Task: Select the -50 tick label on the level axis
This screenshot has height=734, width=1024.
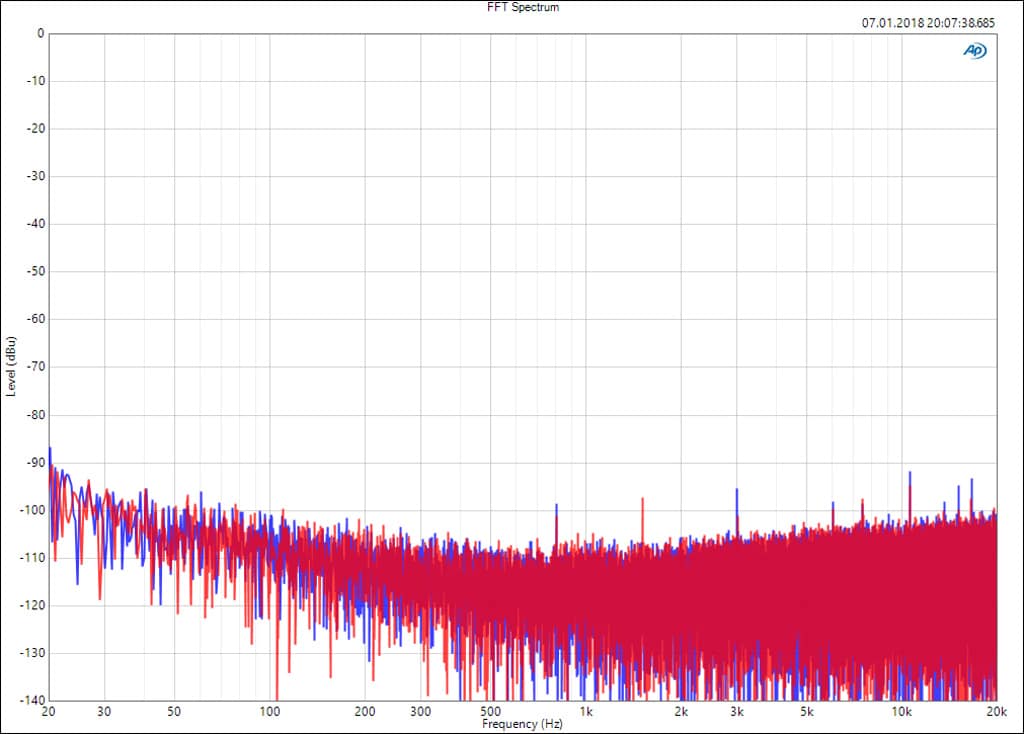Action: 34,272
